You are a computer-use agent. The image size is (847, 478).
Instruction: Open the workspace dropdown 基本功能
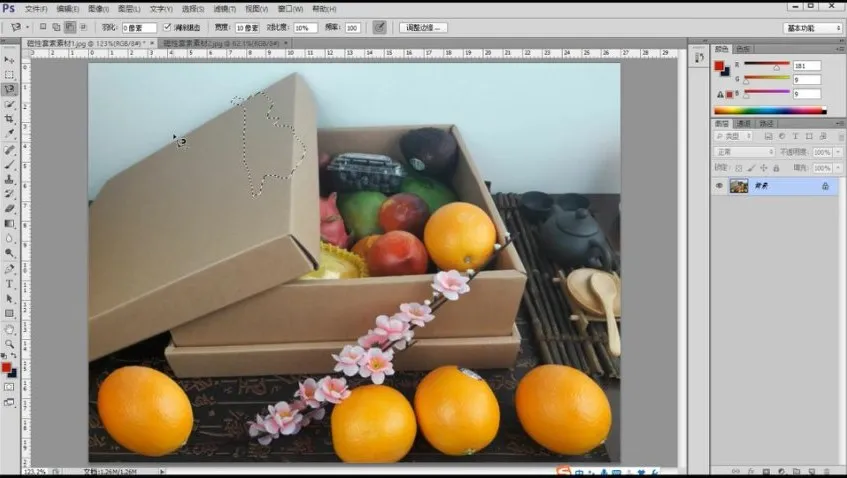click(x=812, y=28)
